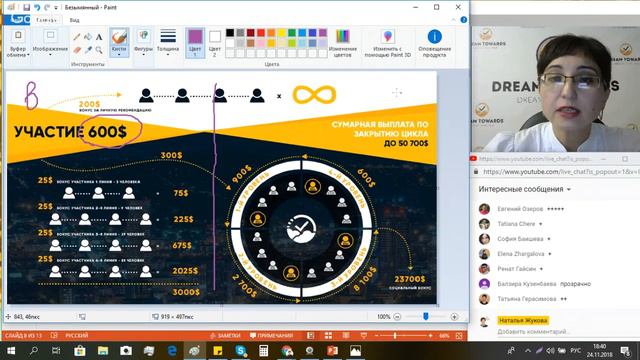Screen dimensions: 640x360
Task: Click zoom in plus button in Paint
Action: click(454, 317)
